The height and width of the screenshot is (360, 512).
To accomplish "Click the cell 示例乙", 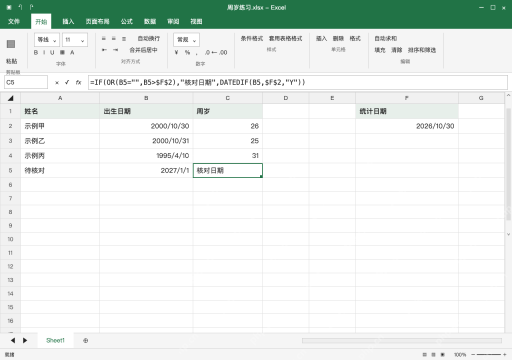I will pyautogui.click(x=60, y=141).
